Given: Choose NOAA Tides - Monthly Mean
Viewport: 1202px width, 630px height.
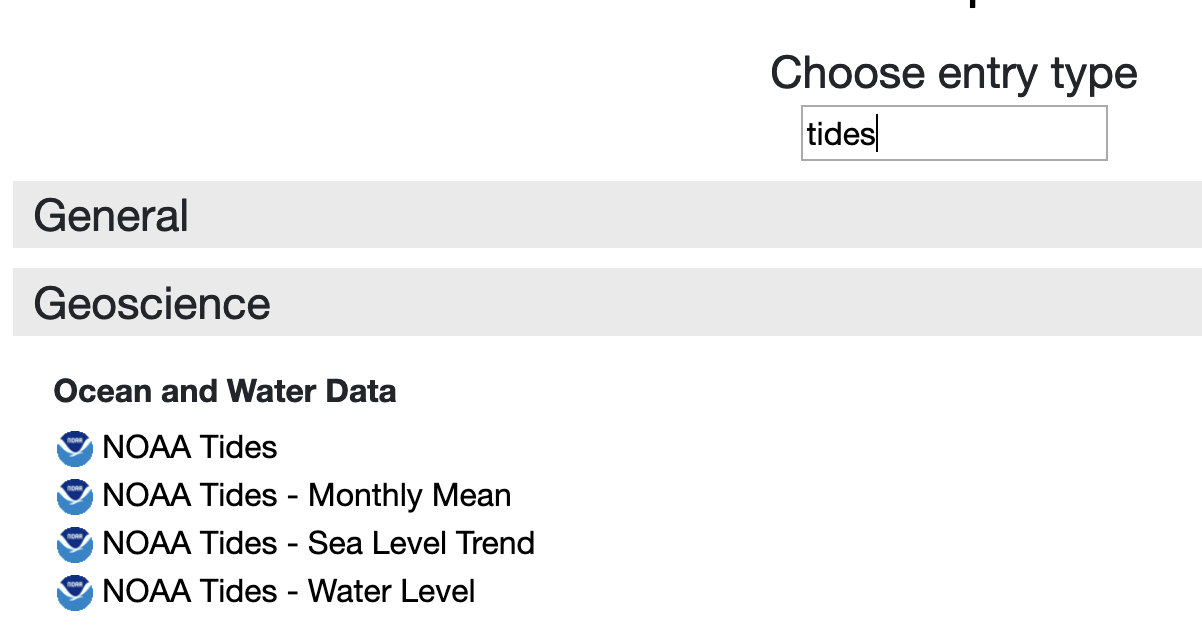Looking at the screenshot, I should [307, 495].
